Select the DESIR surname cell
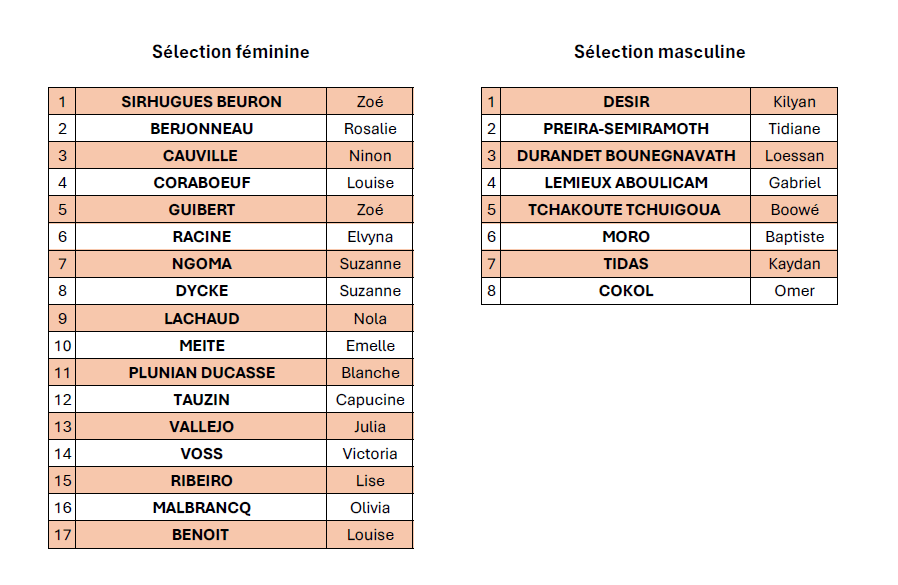The image size is (898, 585). (626, 101)
